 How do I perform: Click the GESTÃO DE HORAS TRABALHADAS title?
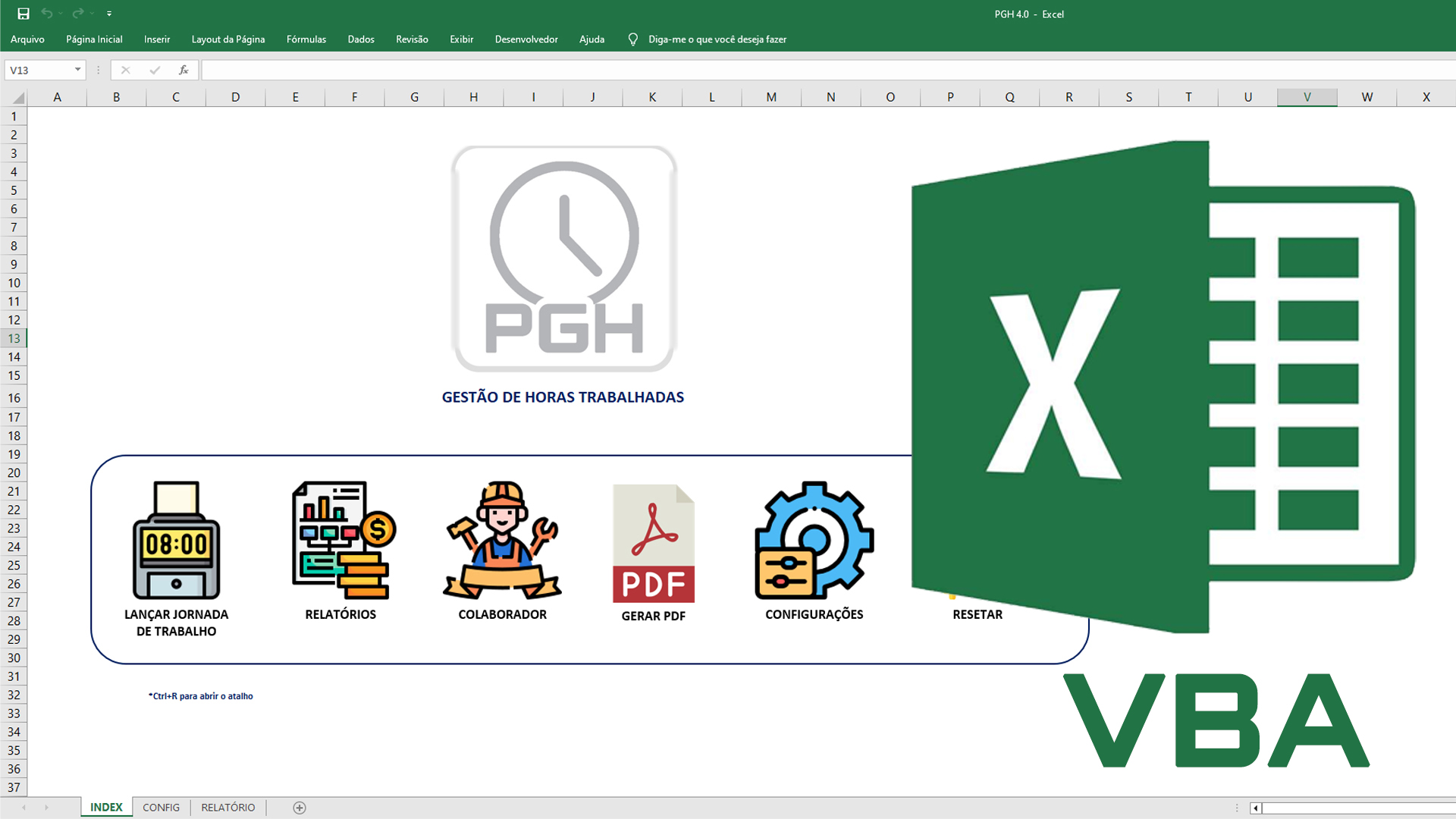tap(563, 397)
